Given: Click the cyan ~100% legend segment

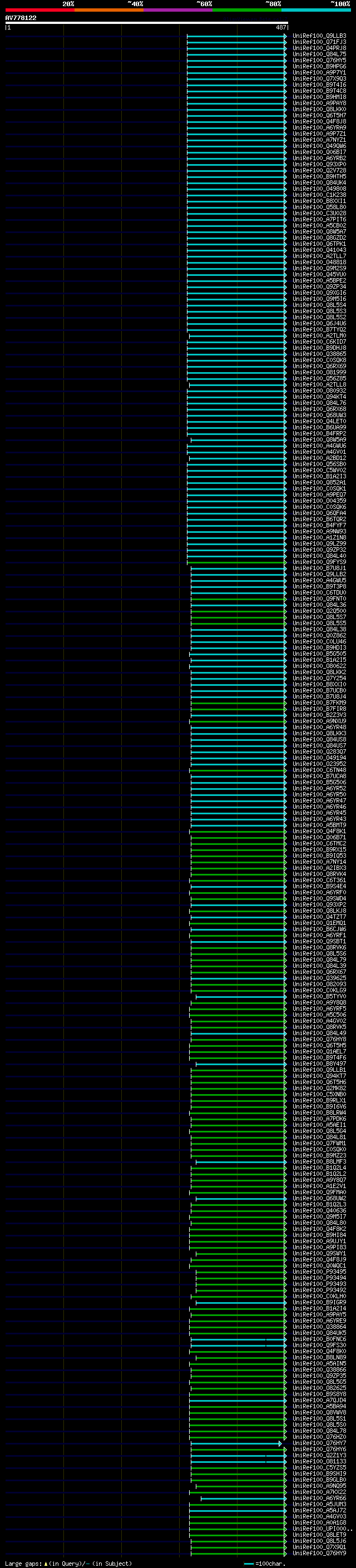Looking at the screenshot, I should 317,10.
